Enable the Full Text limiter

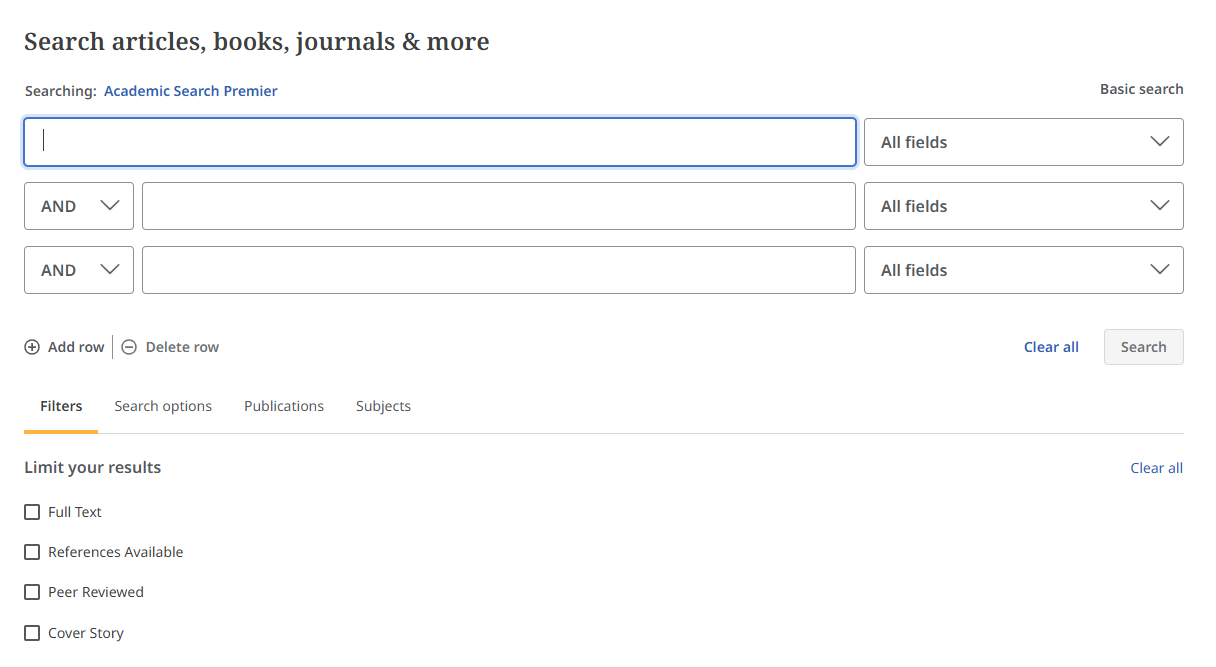coord(32,511)
